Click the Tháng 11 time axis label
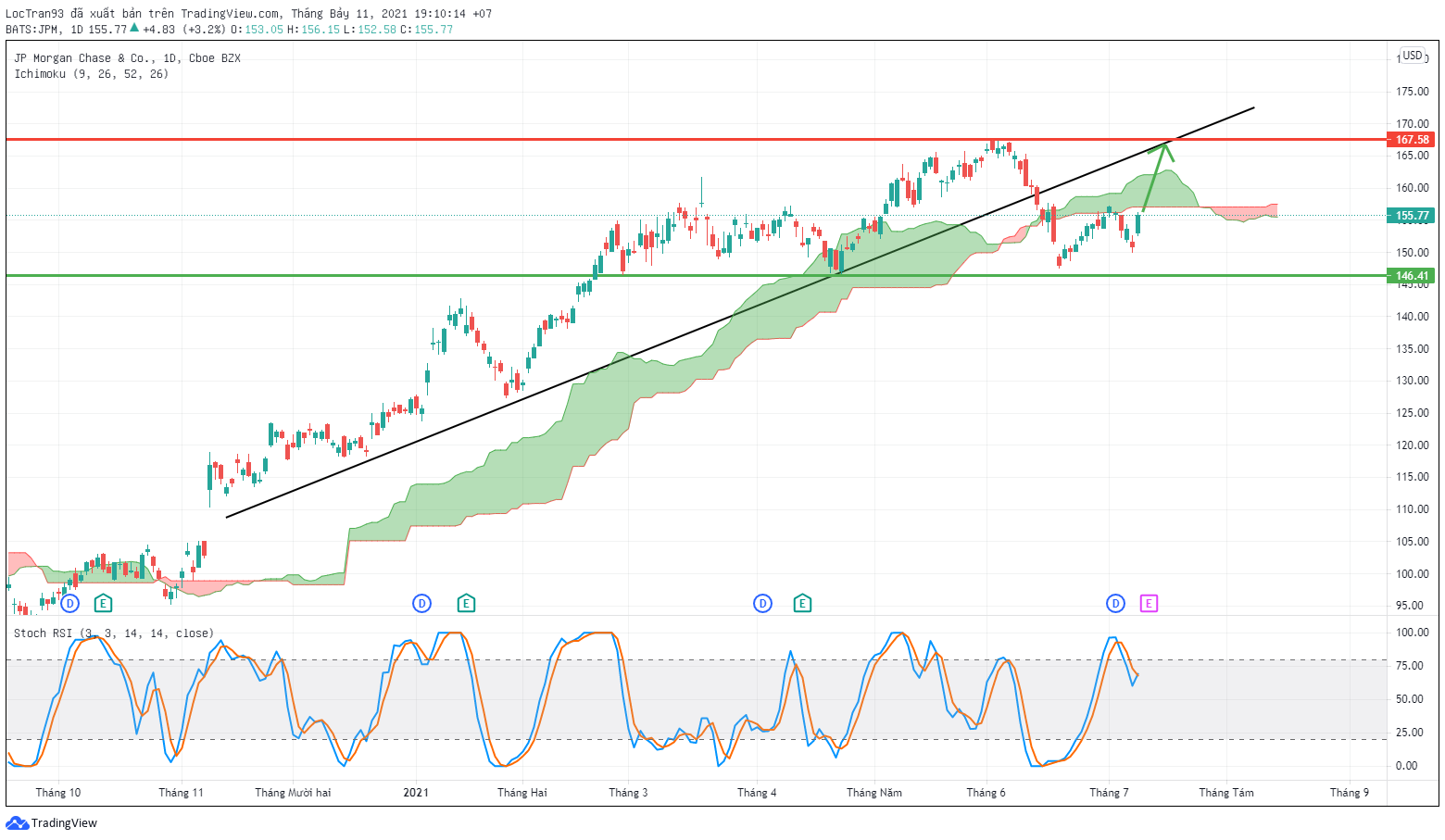The width and height of the screenshot is (1445, 840). pos(181,793)
